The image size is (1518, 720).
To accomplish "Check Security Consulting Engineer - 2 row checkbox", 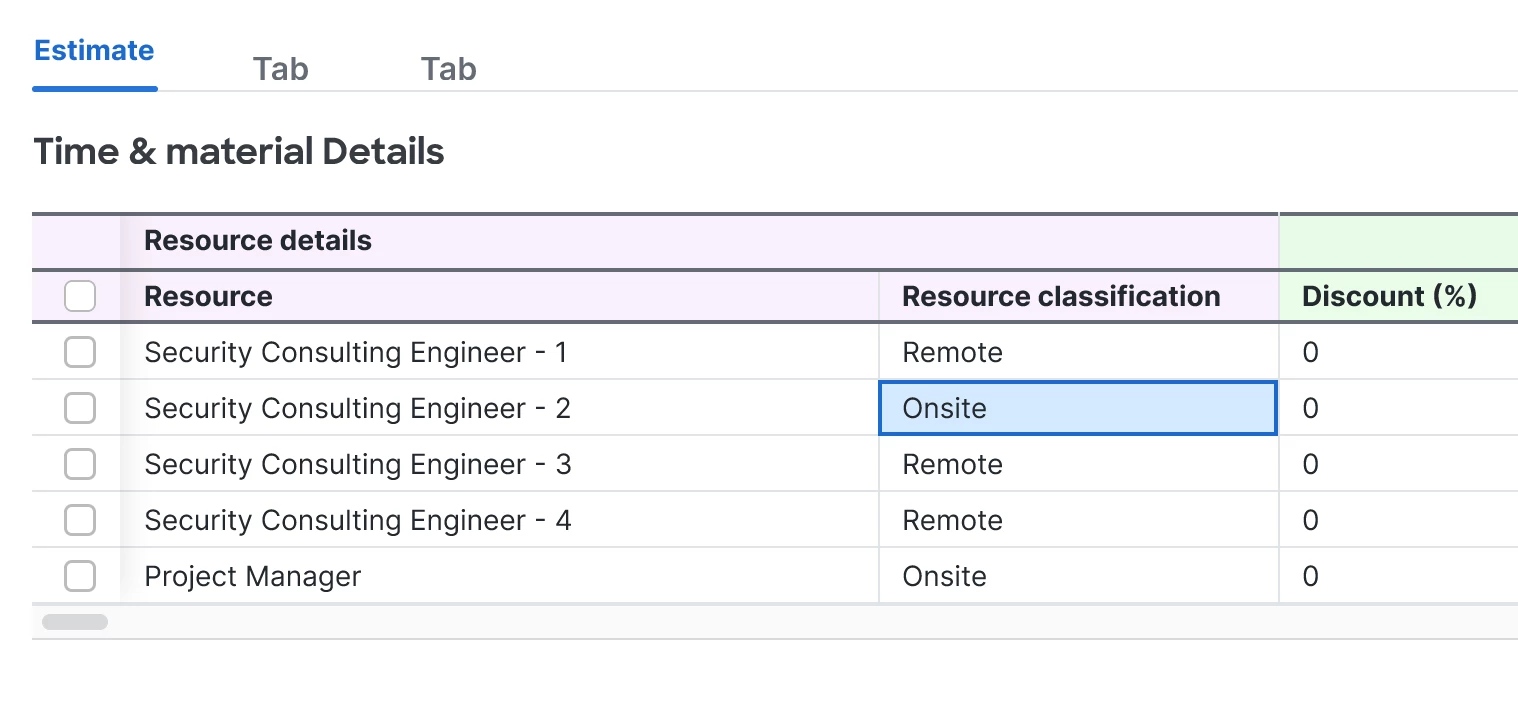I will click(x=80, y=408).
